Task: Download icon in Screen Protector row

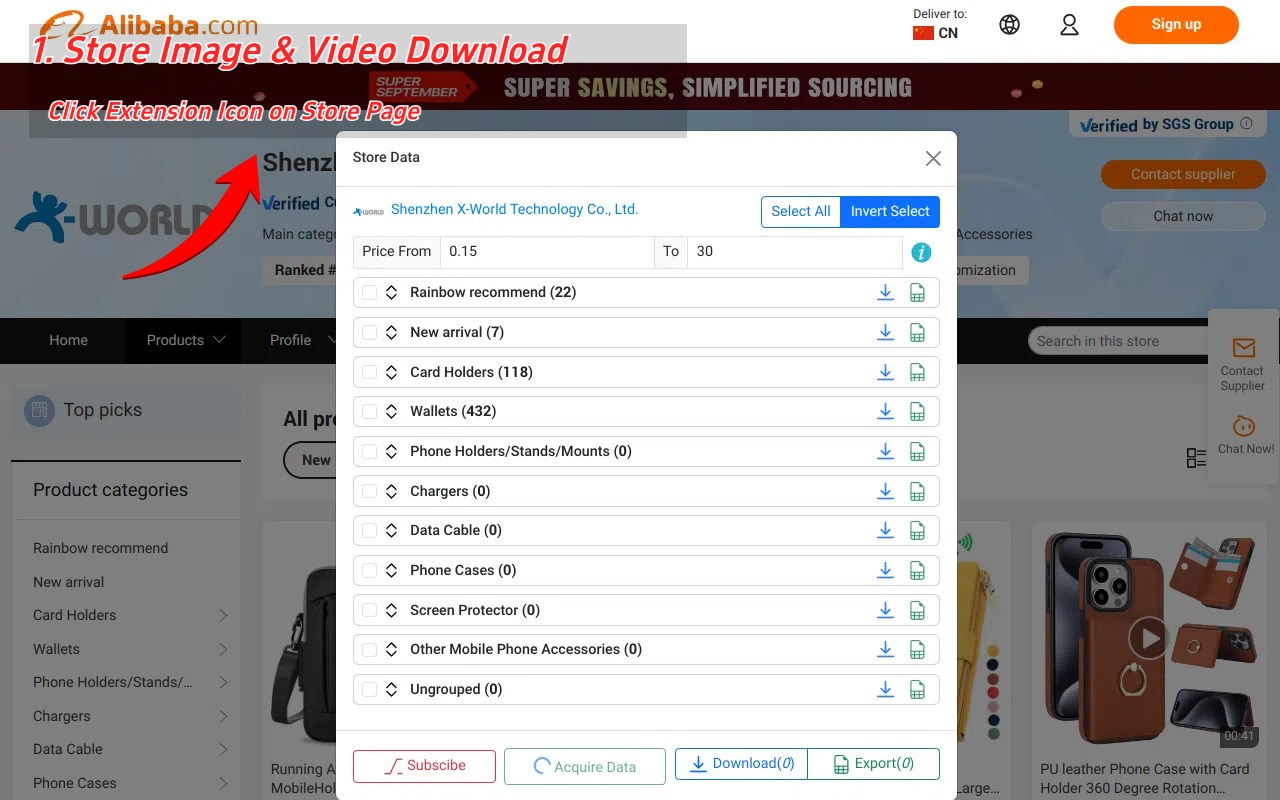Action: coord(885,610)
